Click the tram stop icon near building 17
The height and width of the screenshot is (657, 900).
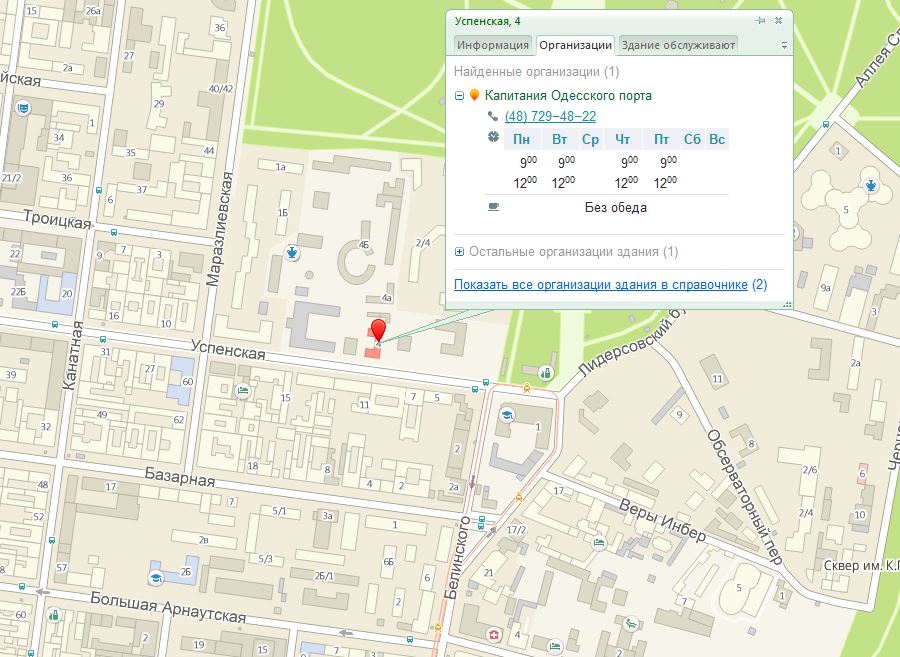click(519, 497)
